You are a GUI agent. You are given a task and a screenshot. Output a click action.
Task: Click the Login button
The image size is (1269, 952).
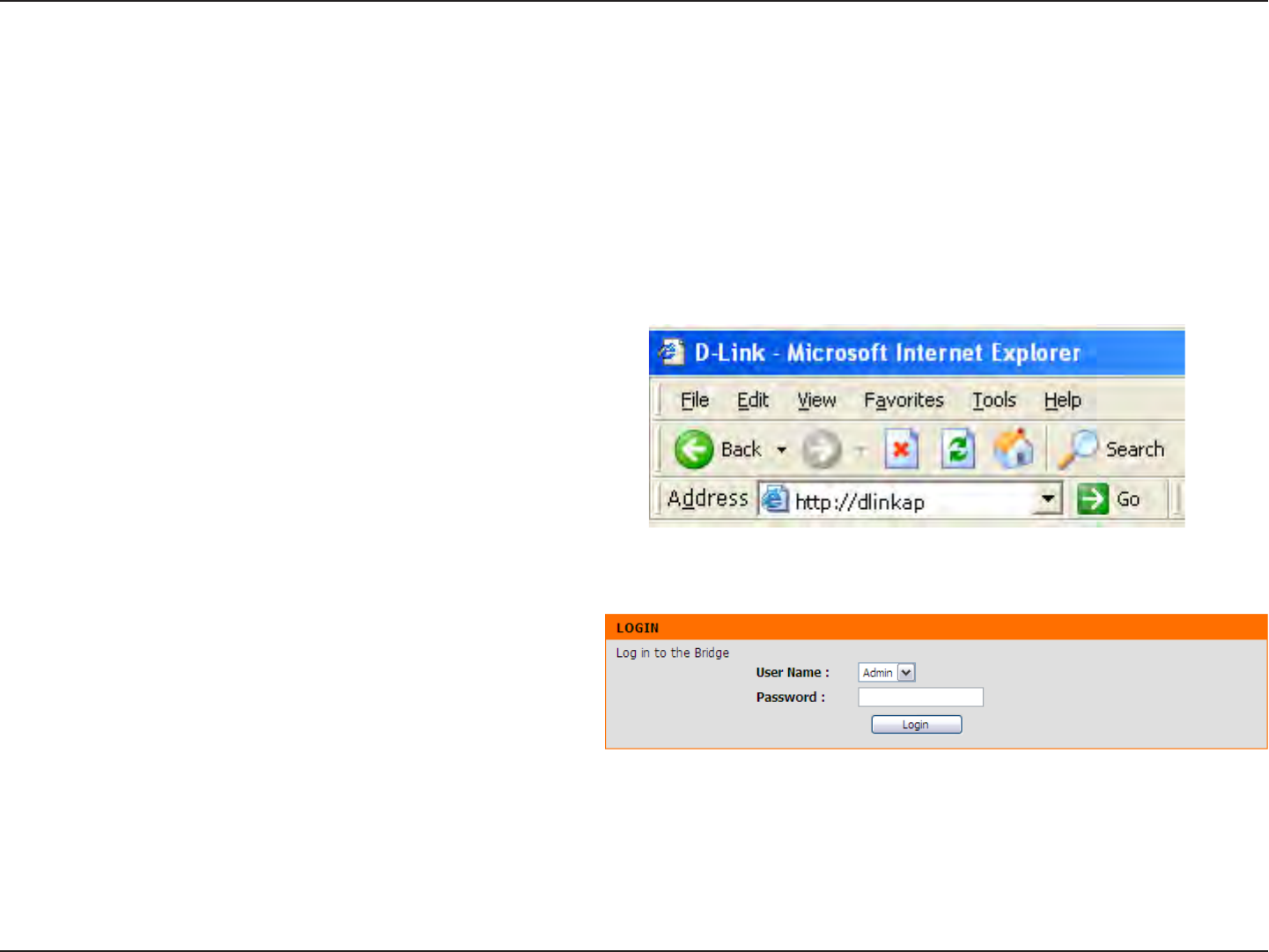coord(917,725)
